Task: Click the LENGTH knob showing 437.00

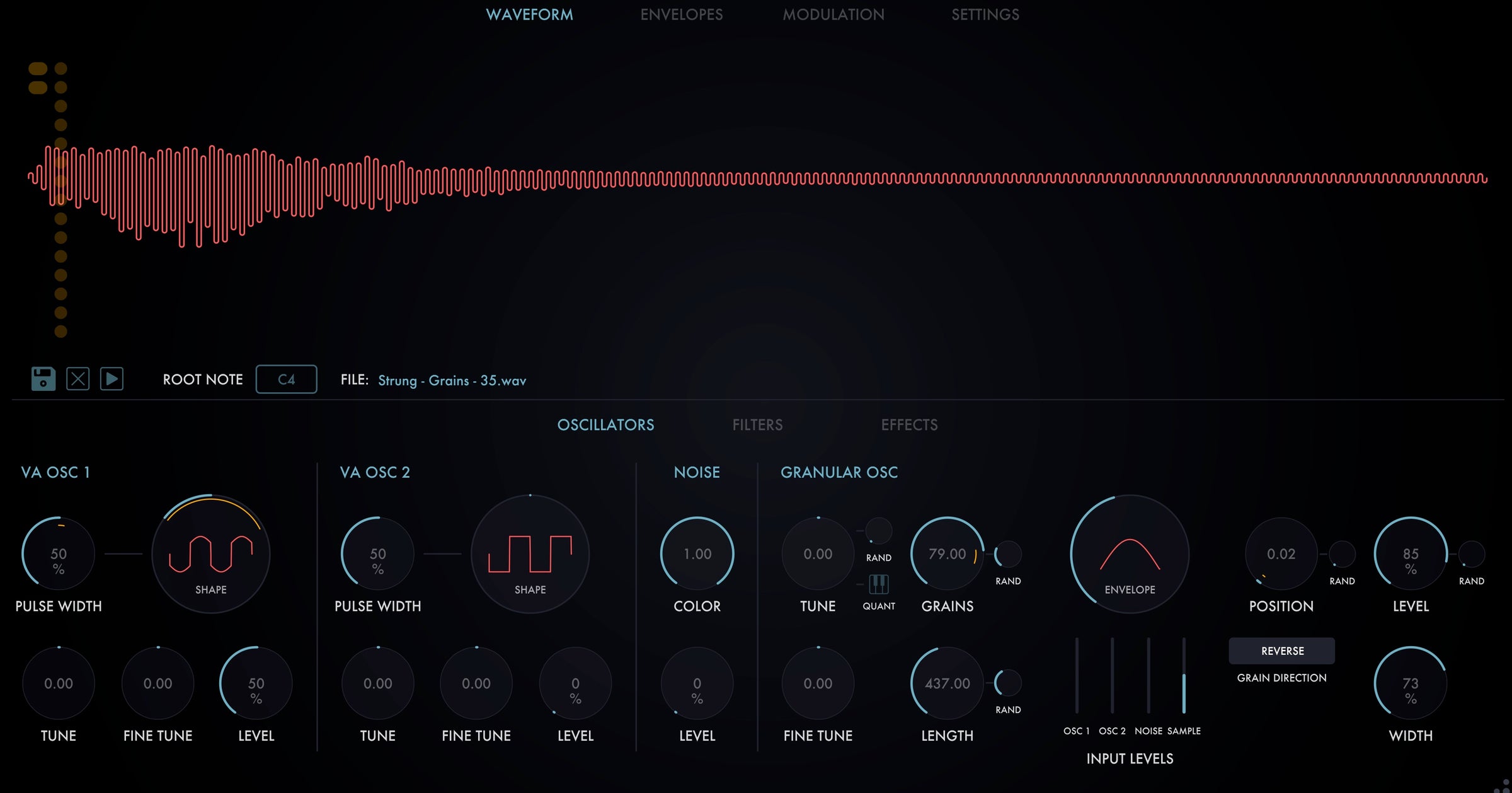Action: coord(948,683)
